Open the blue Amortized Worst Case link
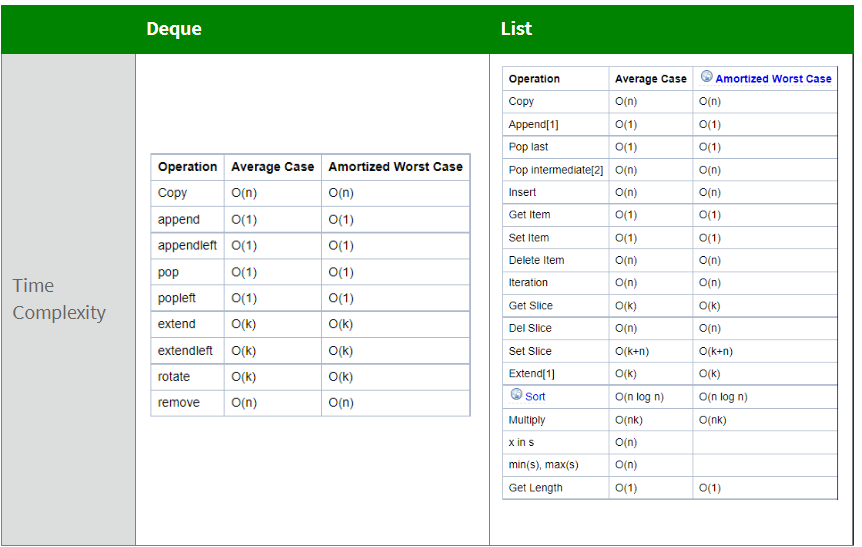862x547 pixels. point(773,79)
